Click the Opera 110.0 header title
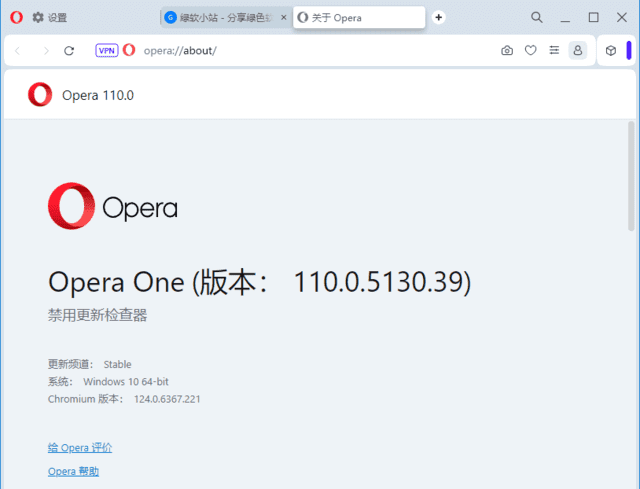 pyautogui.click(x=98, y=95)
